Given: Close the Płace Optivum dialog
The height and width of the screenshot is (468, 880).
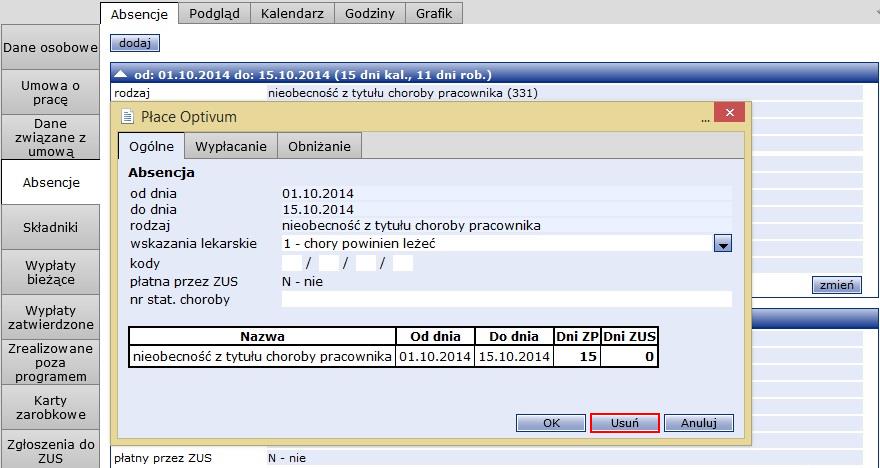Looking at the screenshot, I should (x=729, y=112).
